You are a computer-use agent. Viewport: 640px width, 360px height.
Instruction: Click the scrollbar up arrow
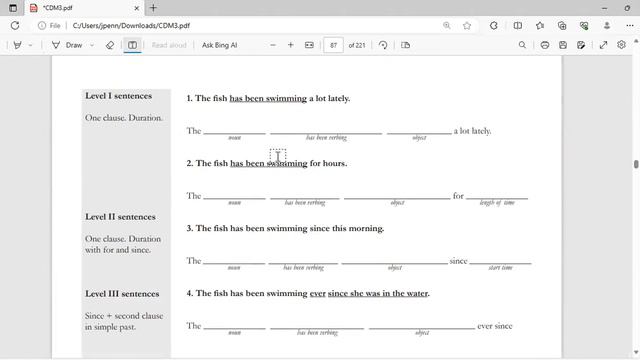click(x=636, y=41)
